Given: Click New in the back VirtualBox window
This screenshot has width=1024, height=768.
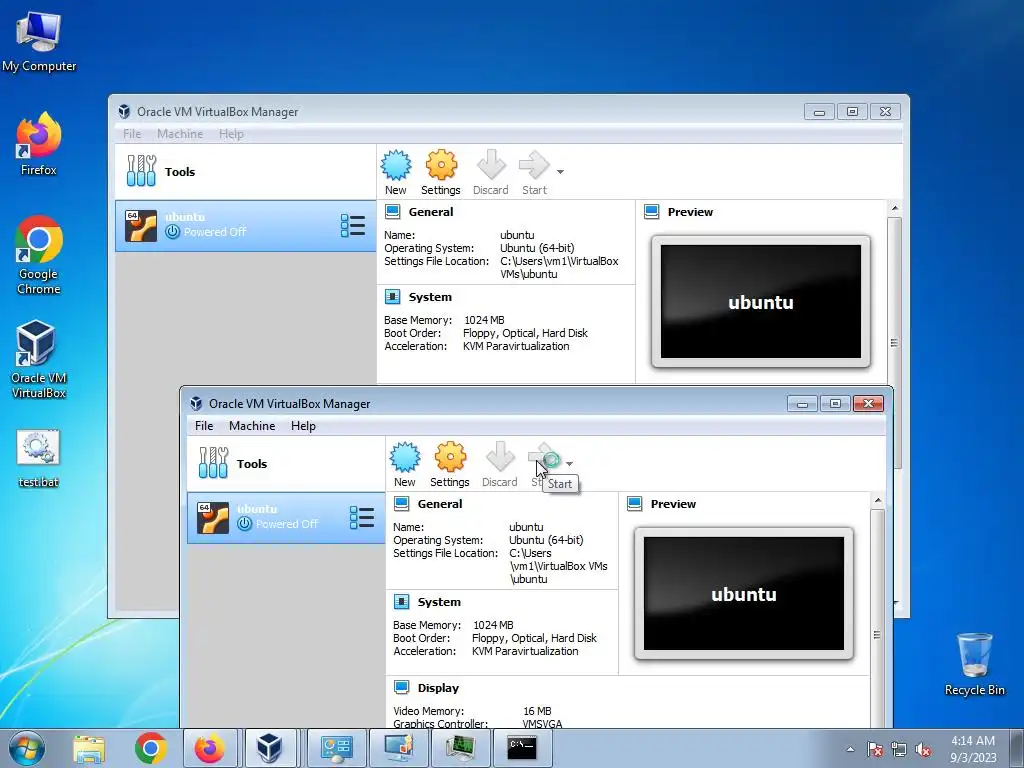Looking at the screenshot, I should pos(395,172).
